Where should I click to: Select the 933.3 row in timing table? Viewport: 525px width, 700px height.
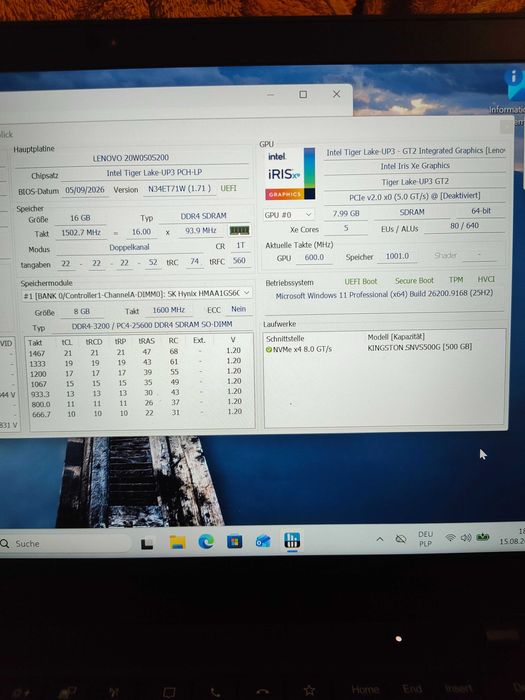click(x=135, y=393)
